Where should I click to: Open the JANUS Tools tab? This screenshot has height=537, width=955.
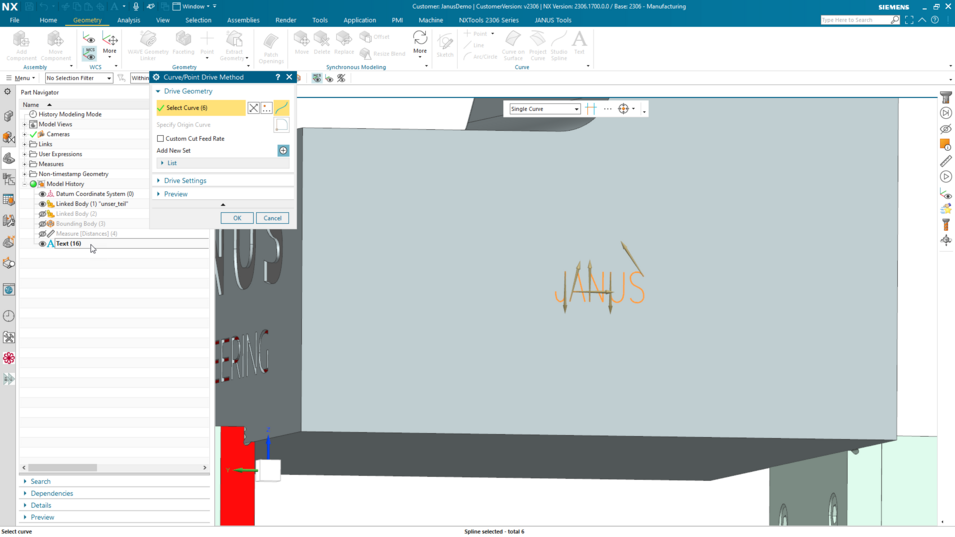[x=553, y=20]
